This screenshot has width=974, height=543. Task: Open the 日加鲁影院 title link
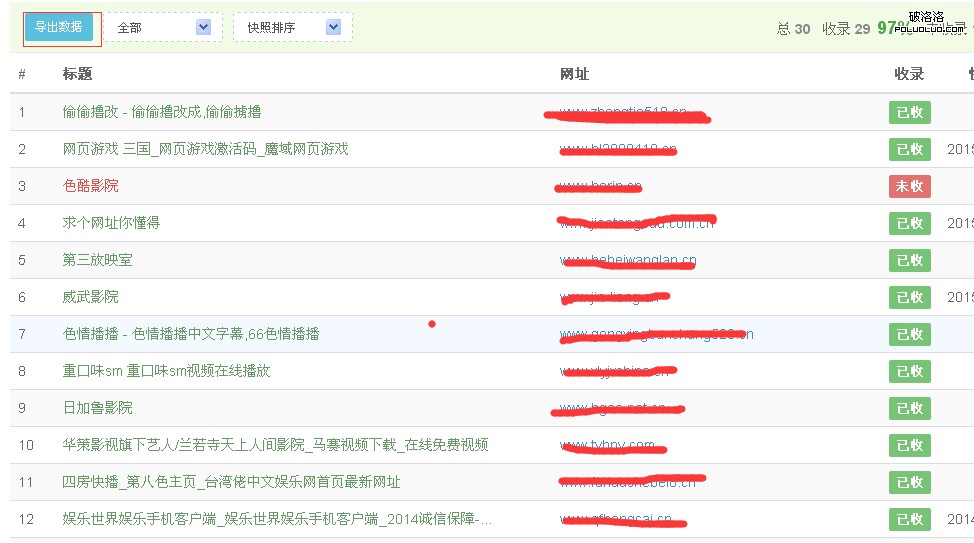97,408
